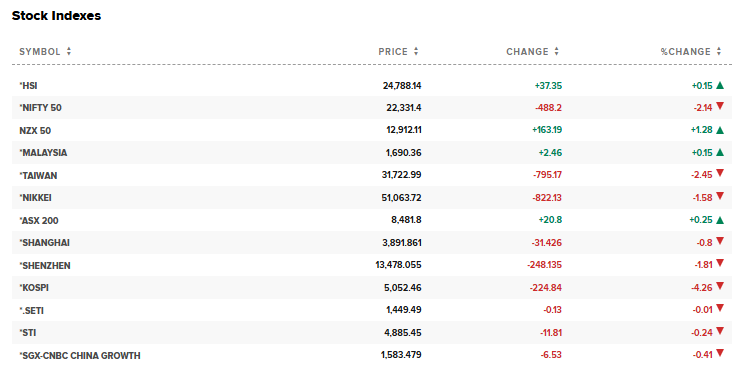Click the KOSPI percent change -4.26
Viewport: 739px width, 370px height.
pyautogui.click(x=701, y=288)
